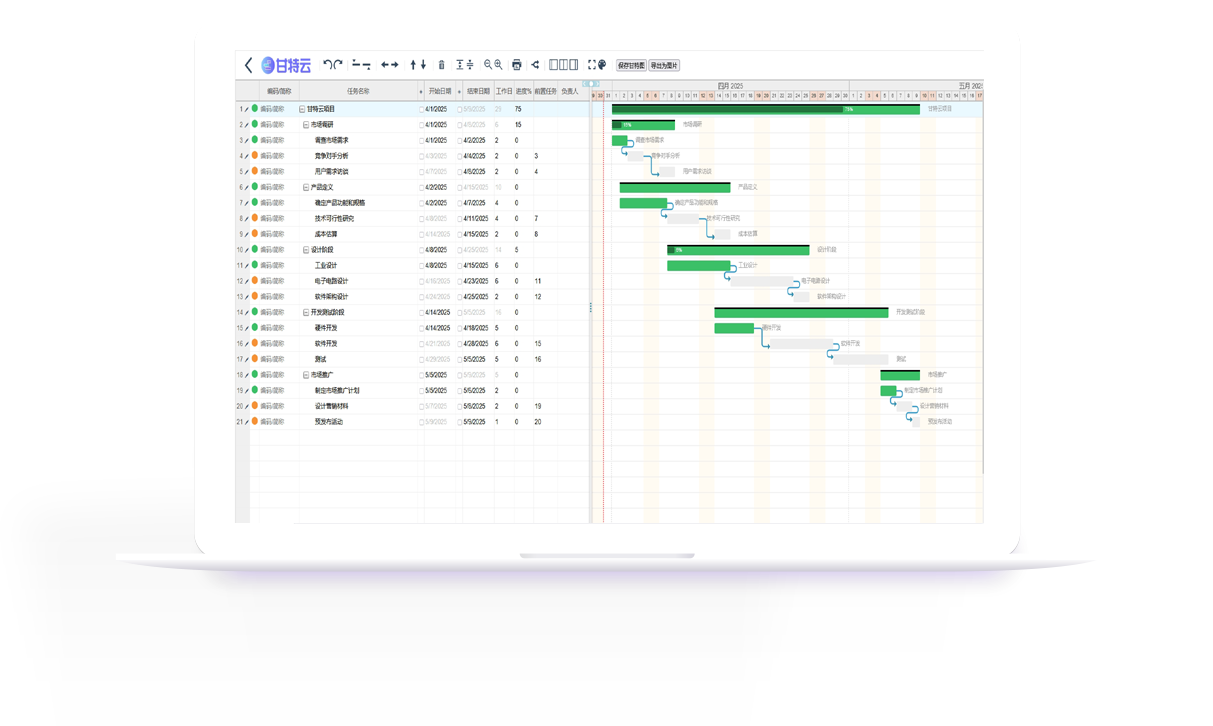1213x726 pixels.
Task: Tick the end date checkbox for 竞争对手分析 row
Action: click(x=460, y=156)
